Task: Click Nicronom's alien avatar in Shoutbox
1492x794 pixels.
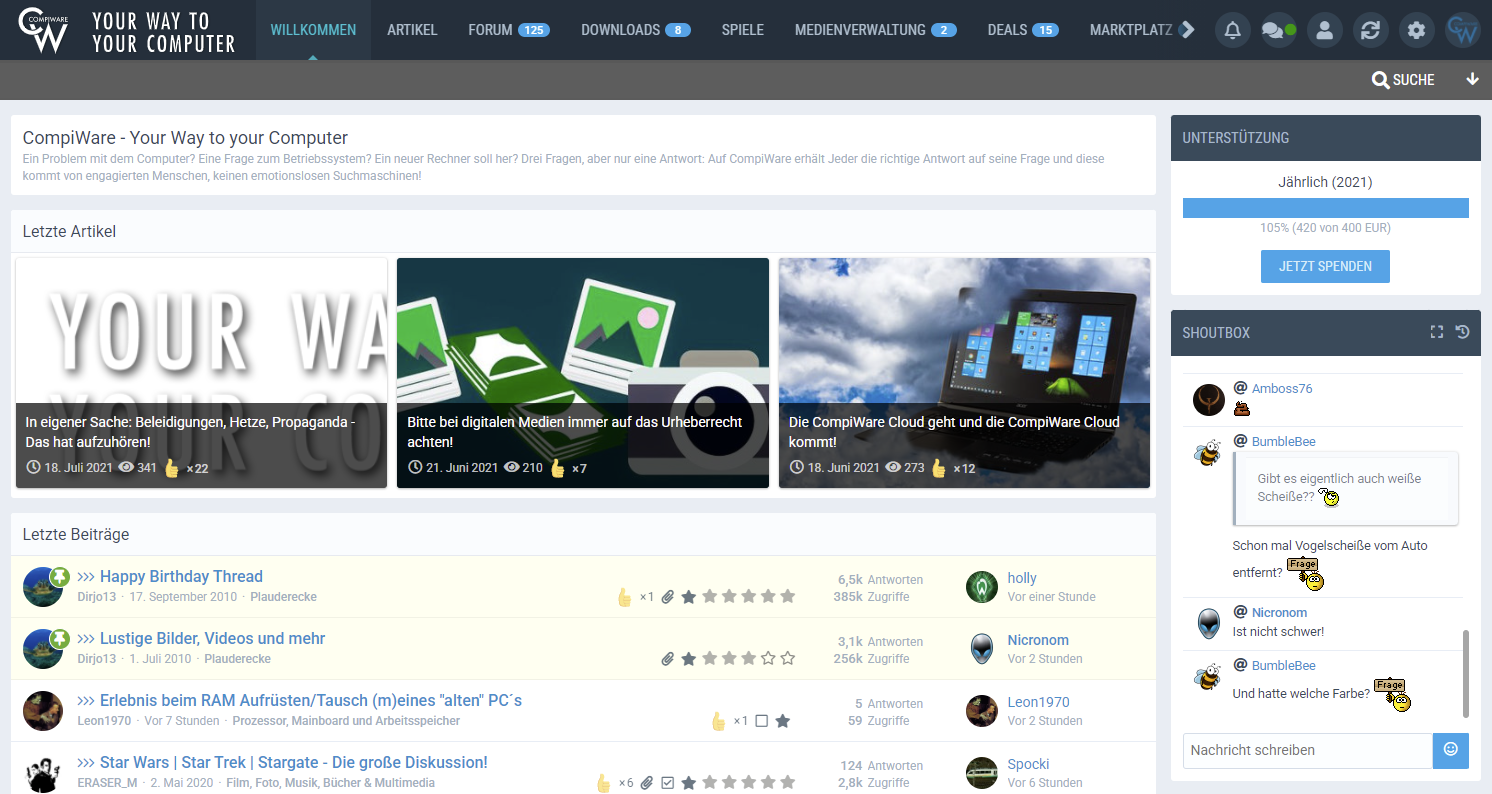Action: point(1209,624)
